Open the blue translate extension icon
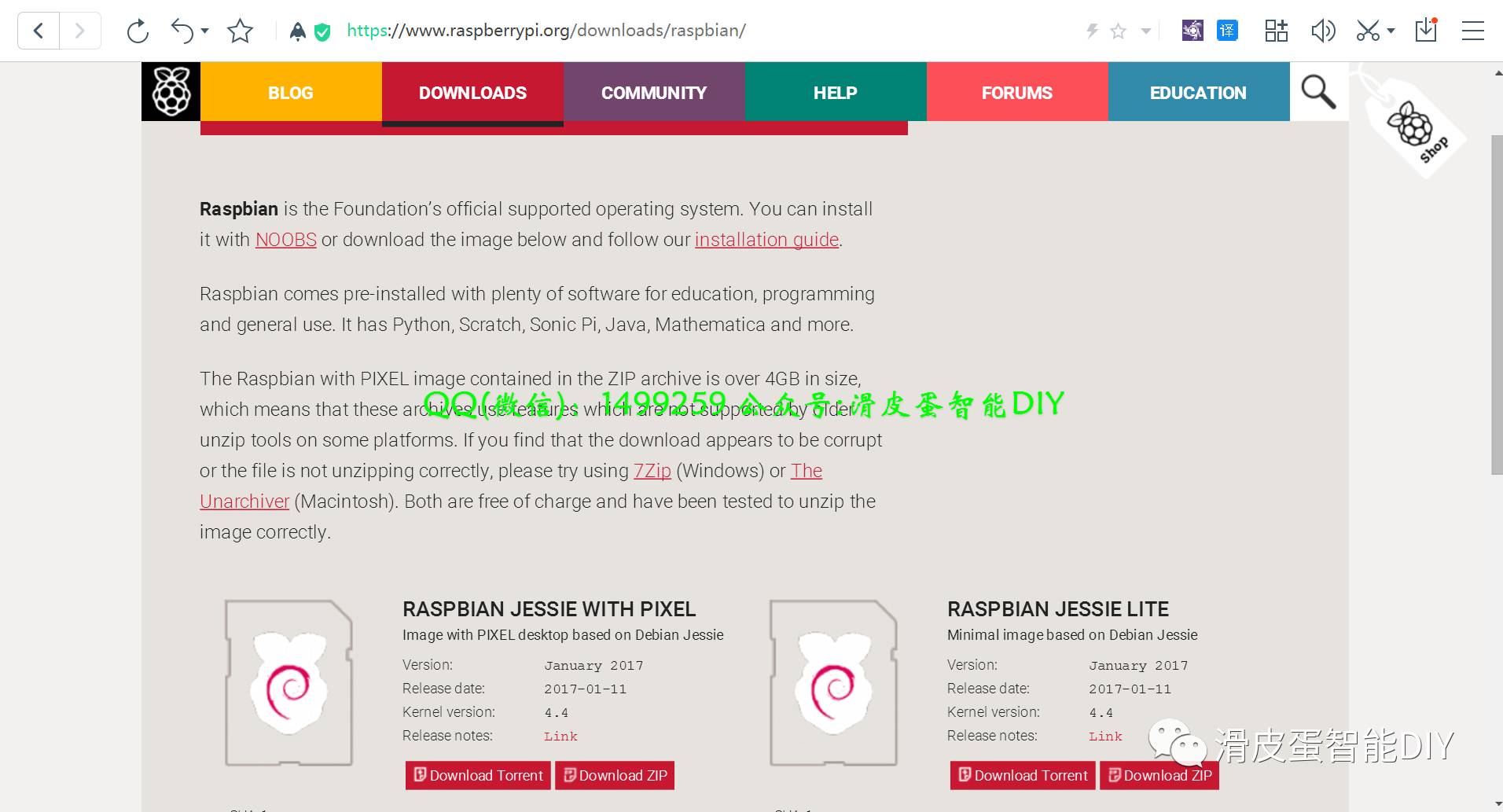 1227,31
